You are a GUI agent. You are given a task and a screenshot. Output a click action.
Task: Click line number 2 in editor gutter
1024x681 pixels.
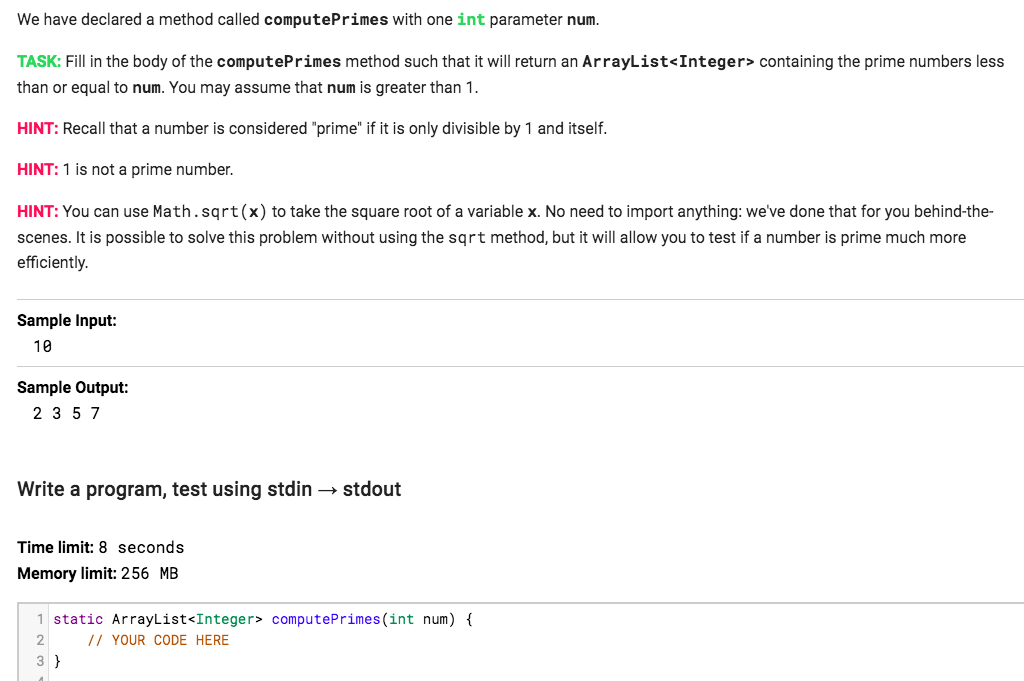40,641
